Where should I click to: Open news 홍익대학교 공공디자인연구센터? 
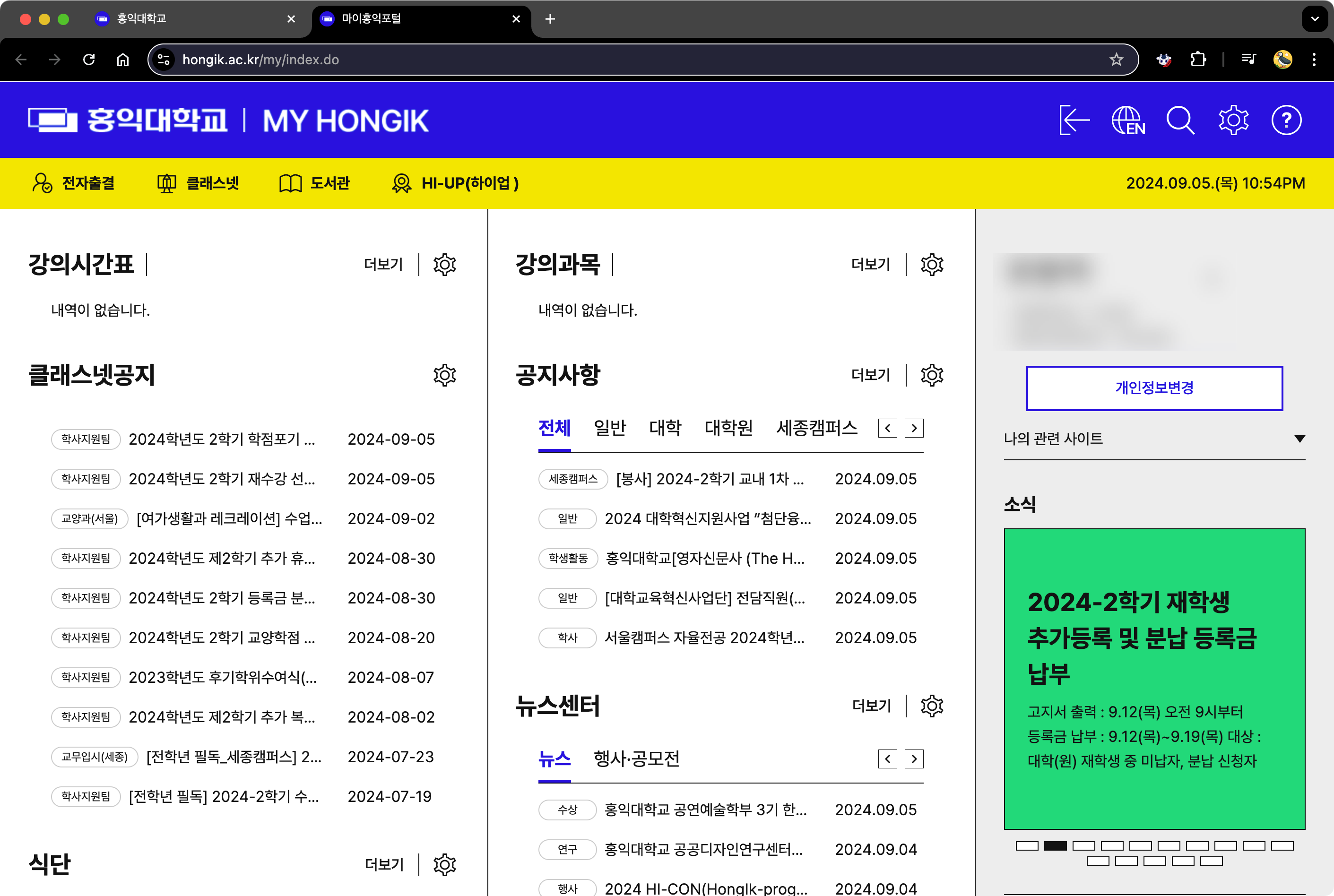(x=703, y=850)
